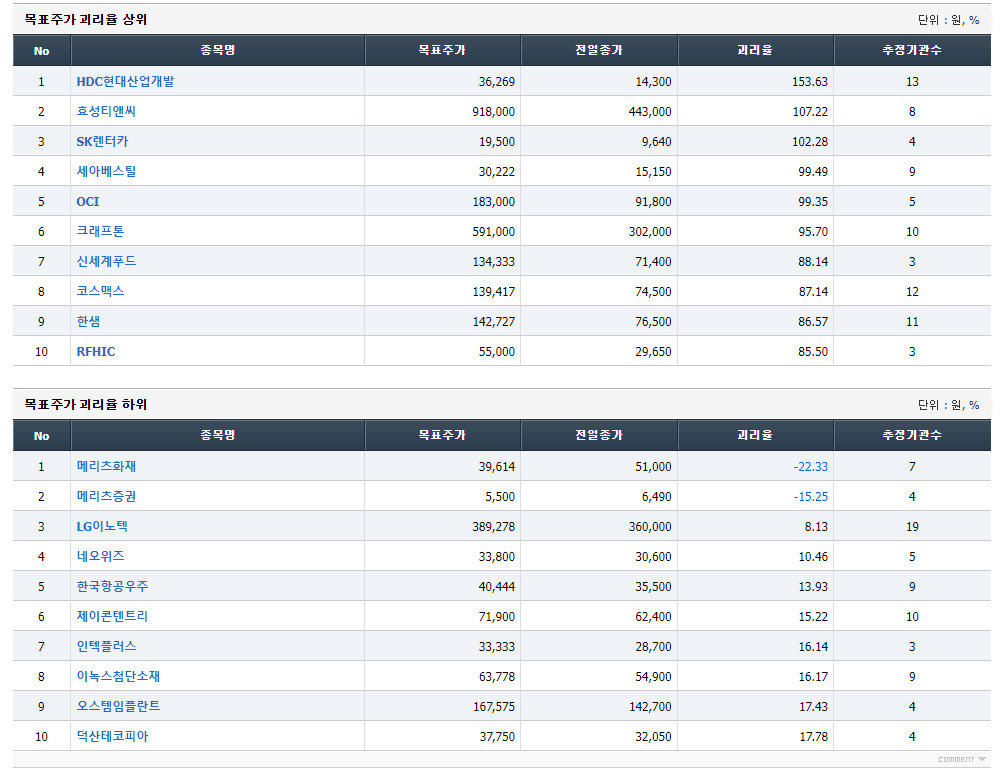
Task: Open the 제이콘텐트리 stock link
Action: [113, 616]
